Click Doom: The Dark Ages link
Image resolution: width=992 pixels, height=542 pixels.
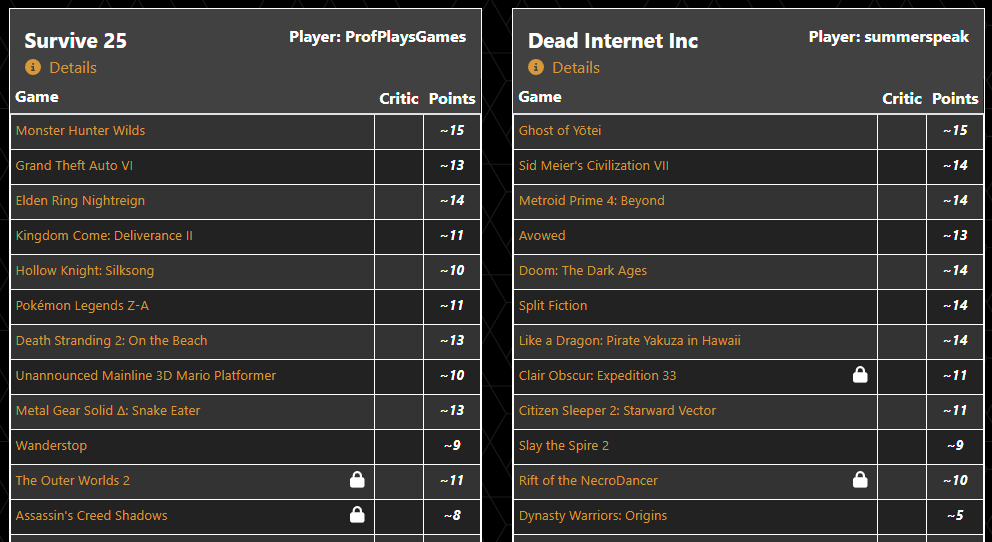583,271
